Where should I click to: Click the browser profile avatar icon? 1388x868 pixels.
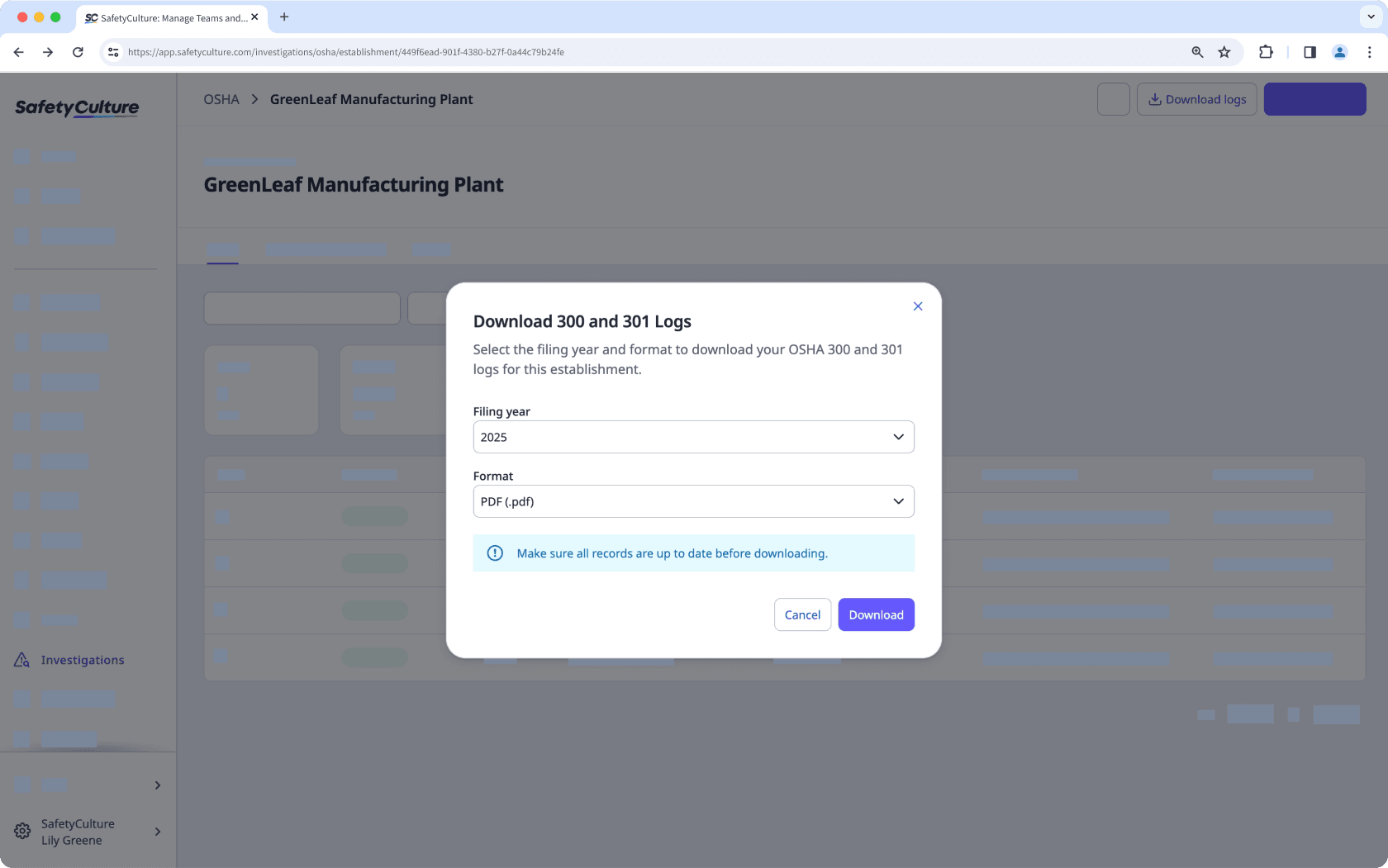pyautogui.click(x=1339, y=51)
